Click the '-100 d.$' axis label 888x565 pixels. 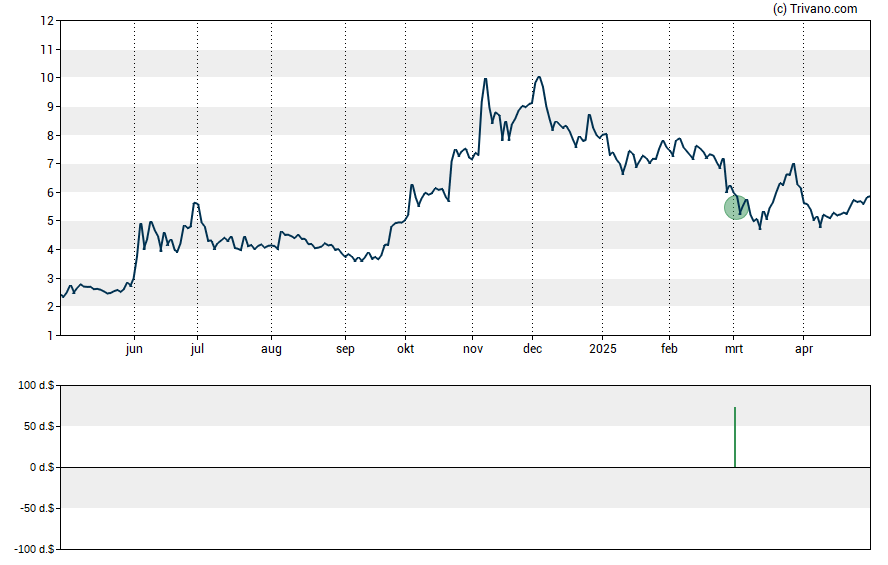(x=35, y=549)
